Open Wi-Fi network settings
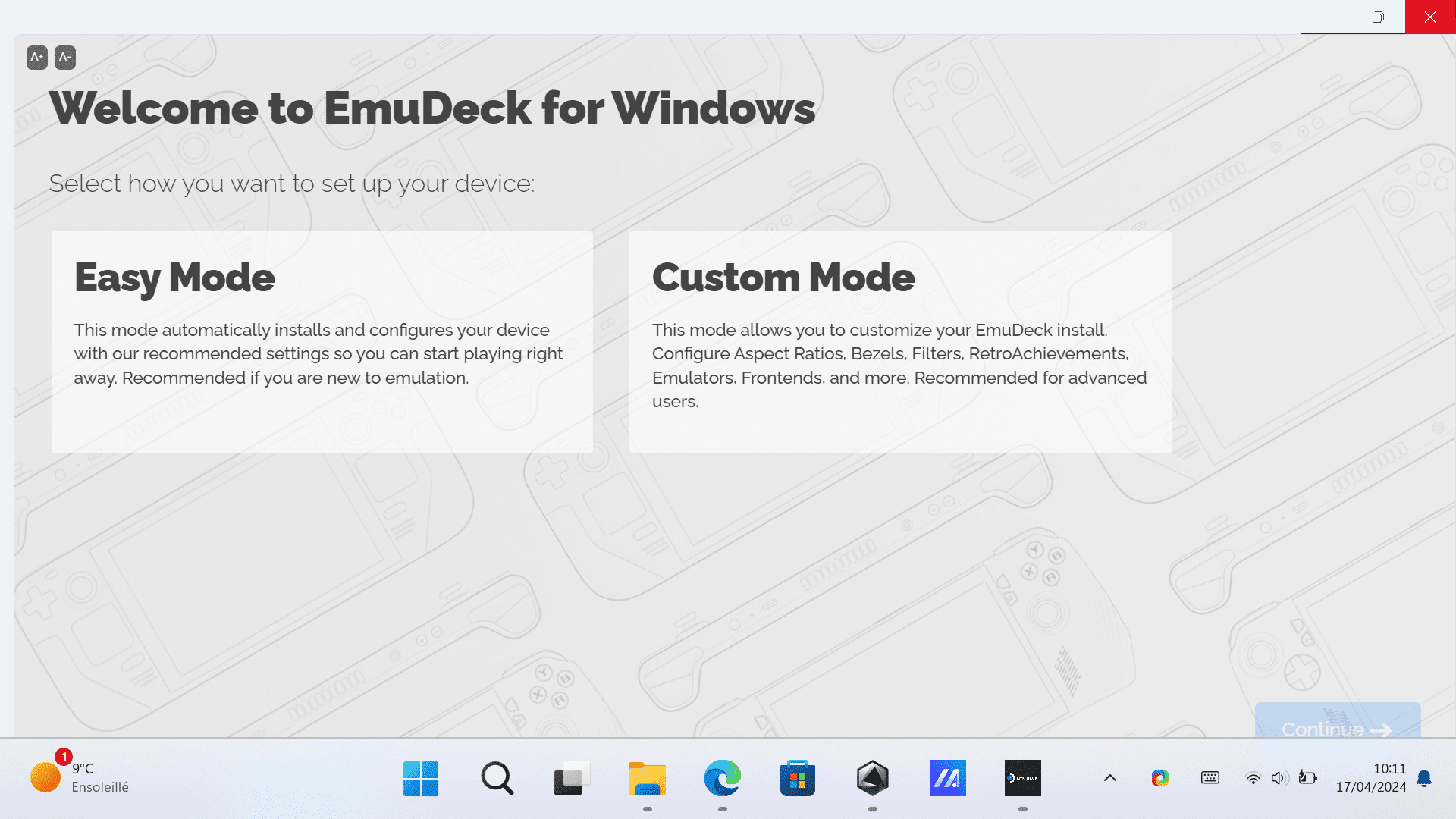 [1254, 778]
